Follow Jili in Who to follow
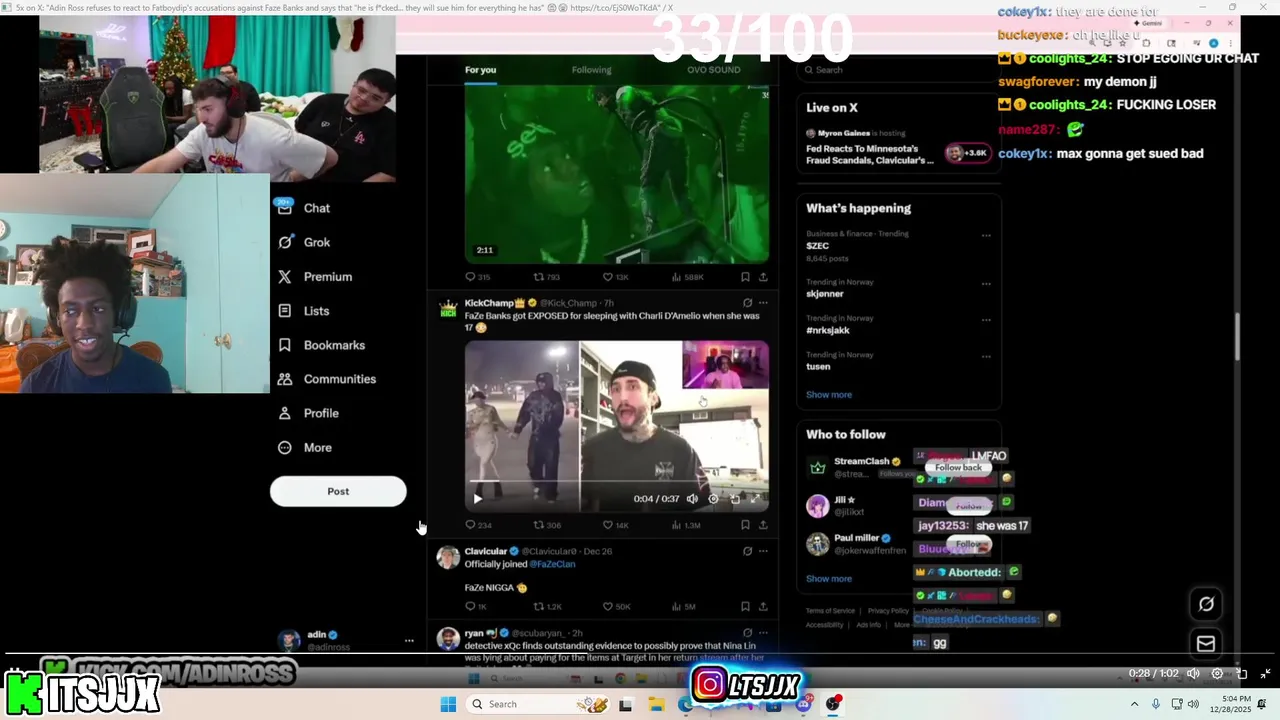 (968, 506)
